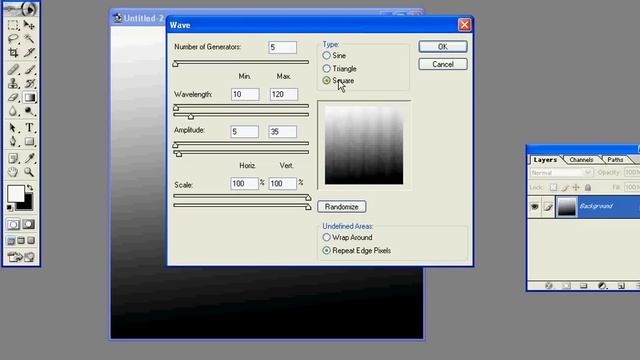This screenshot has width=640, height=360.
Task: Click the add layer style icon
Action: coord(549,286)
